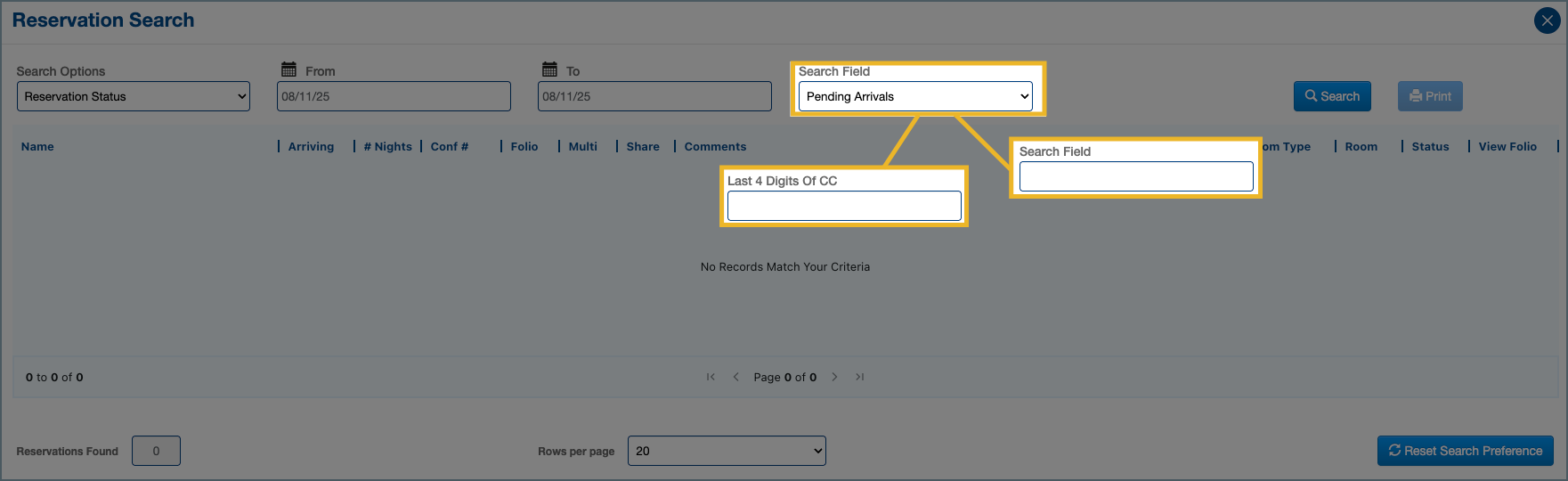Click the To date input field

click(654, 96)
